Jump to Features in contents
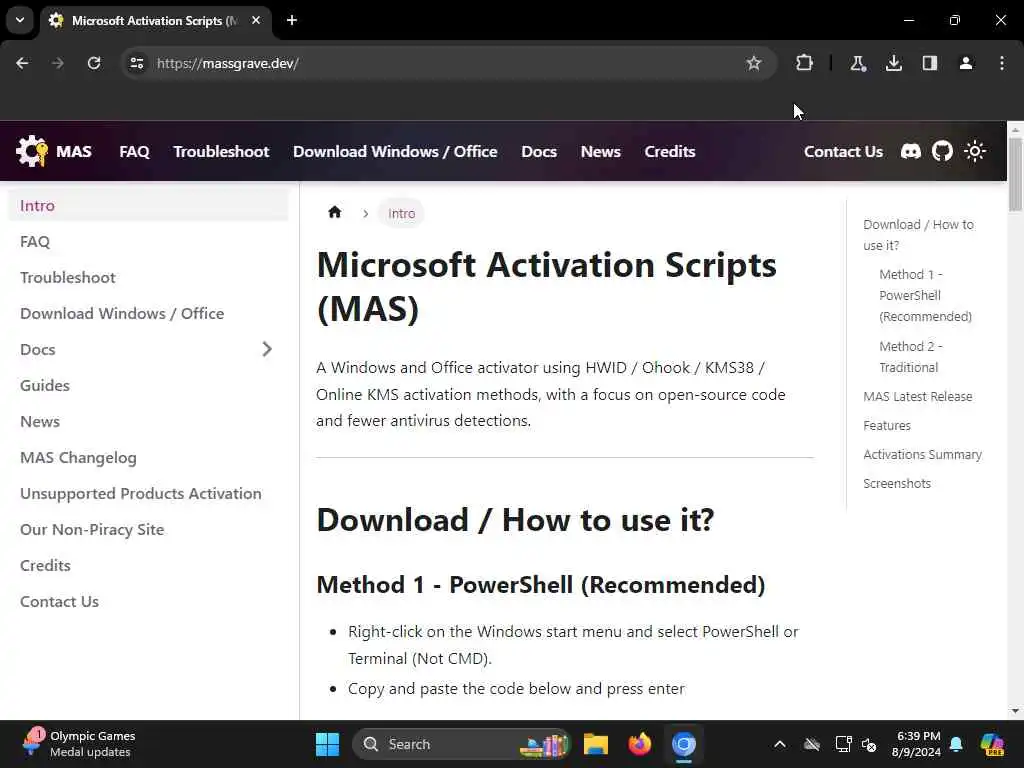 887,425
